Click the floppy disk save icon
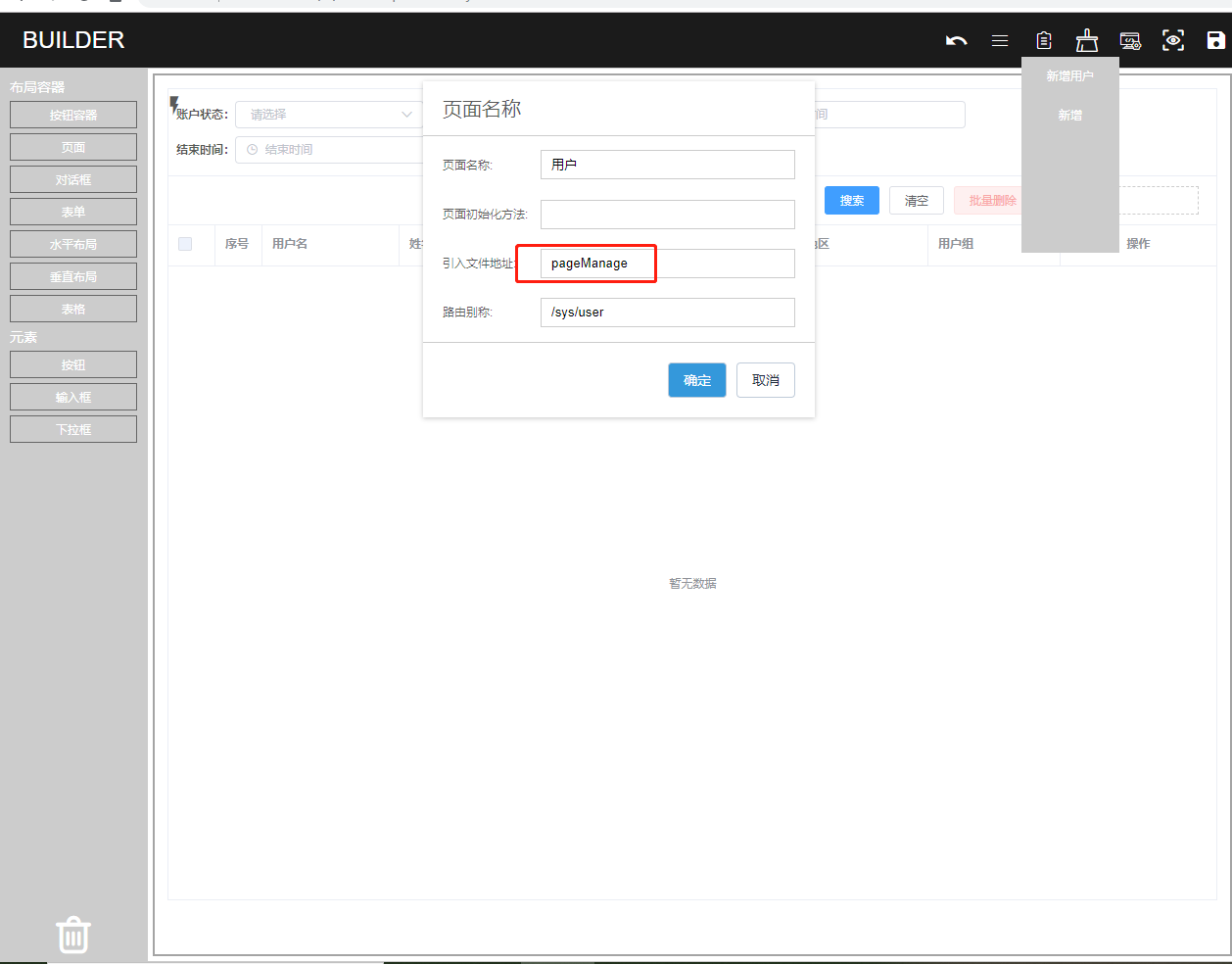 pyautogui.click(x=1216, y=40)
